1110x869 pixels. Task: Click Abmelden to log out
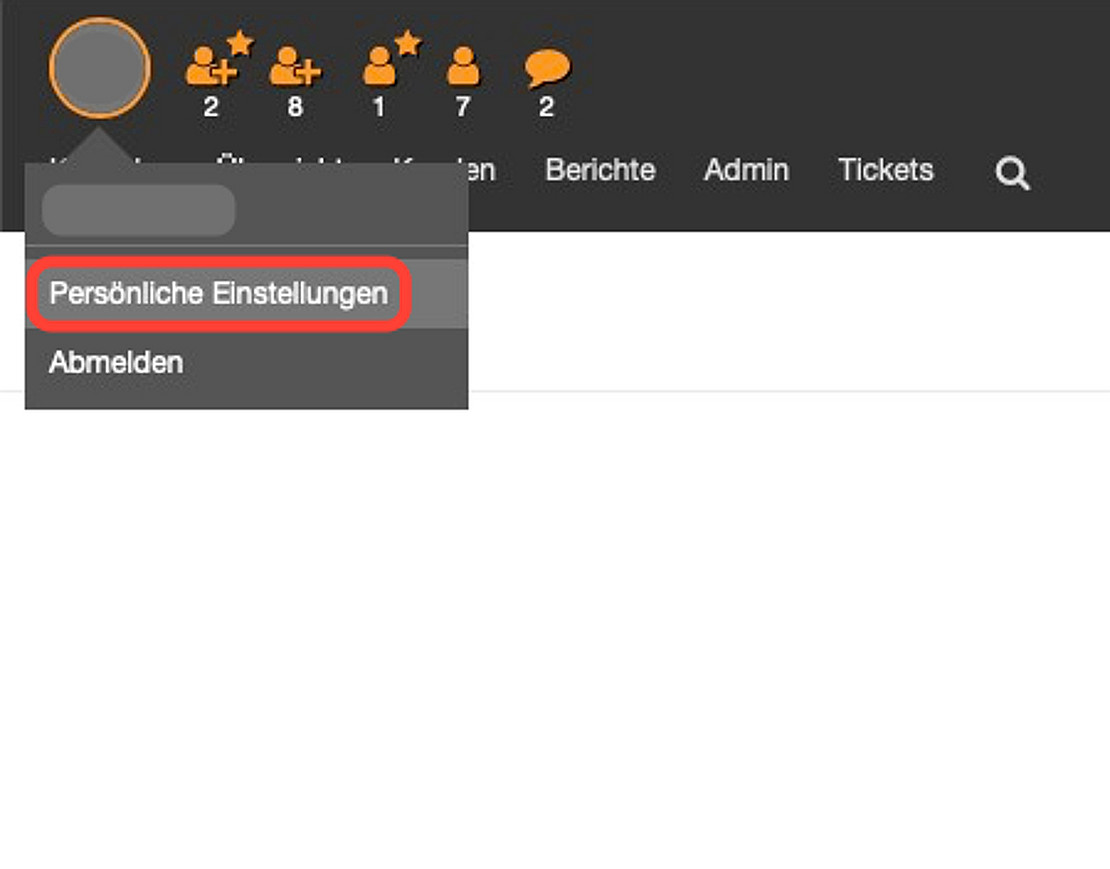116,362
